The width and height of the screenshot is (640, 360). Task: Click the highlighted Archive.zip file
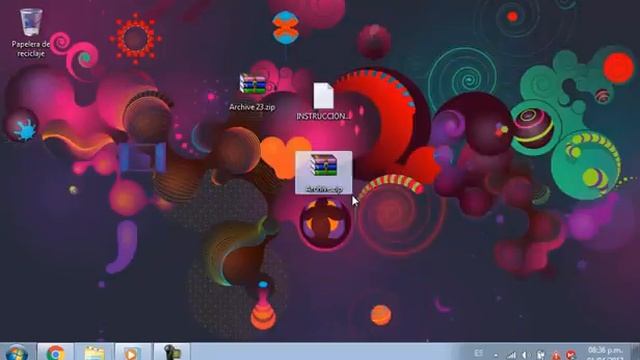coord(324,173)
